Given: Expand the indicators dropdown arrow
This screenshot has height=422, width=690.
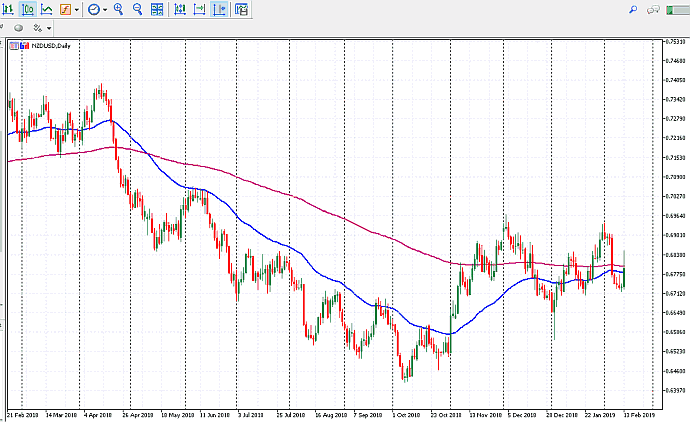Looking at the screenshot, I should point(77,9).
